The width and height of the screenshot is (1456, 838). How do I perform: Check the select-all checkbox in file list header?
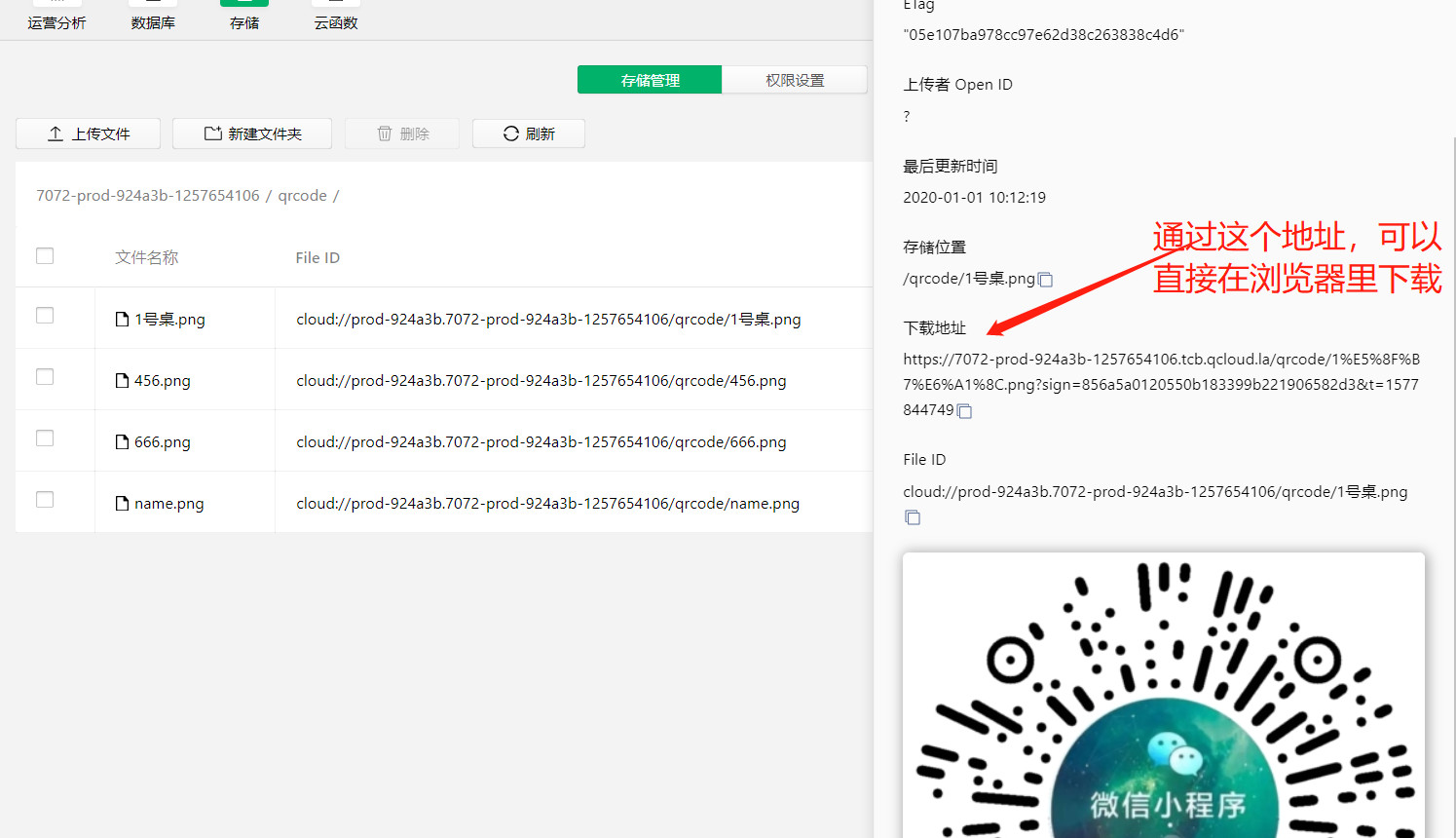44,255
